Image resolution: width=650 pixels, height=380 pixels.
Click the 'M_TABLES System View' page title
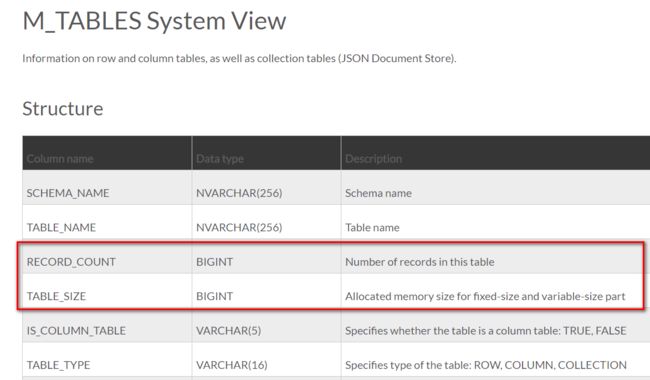154,21
